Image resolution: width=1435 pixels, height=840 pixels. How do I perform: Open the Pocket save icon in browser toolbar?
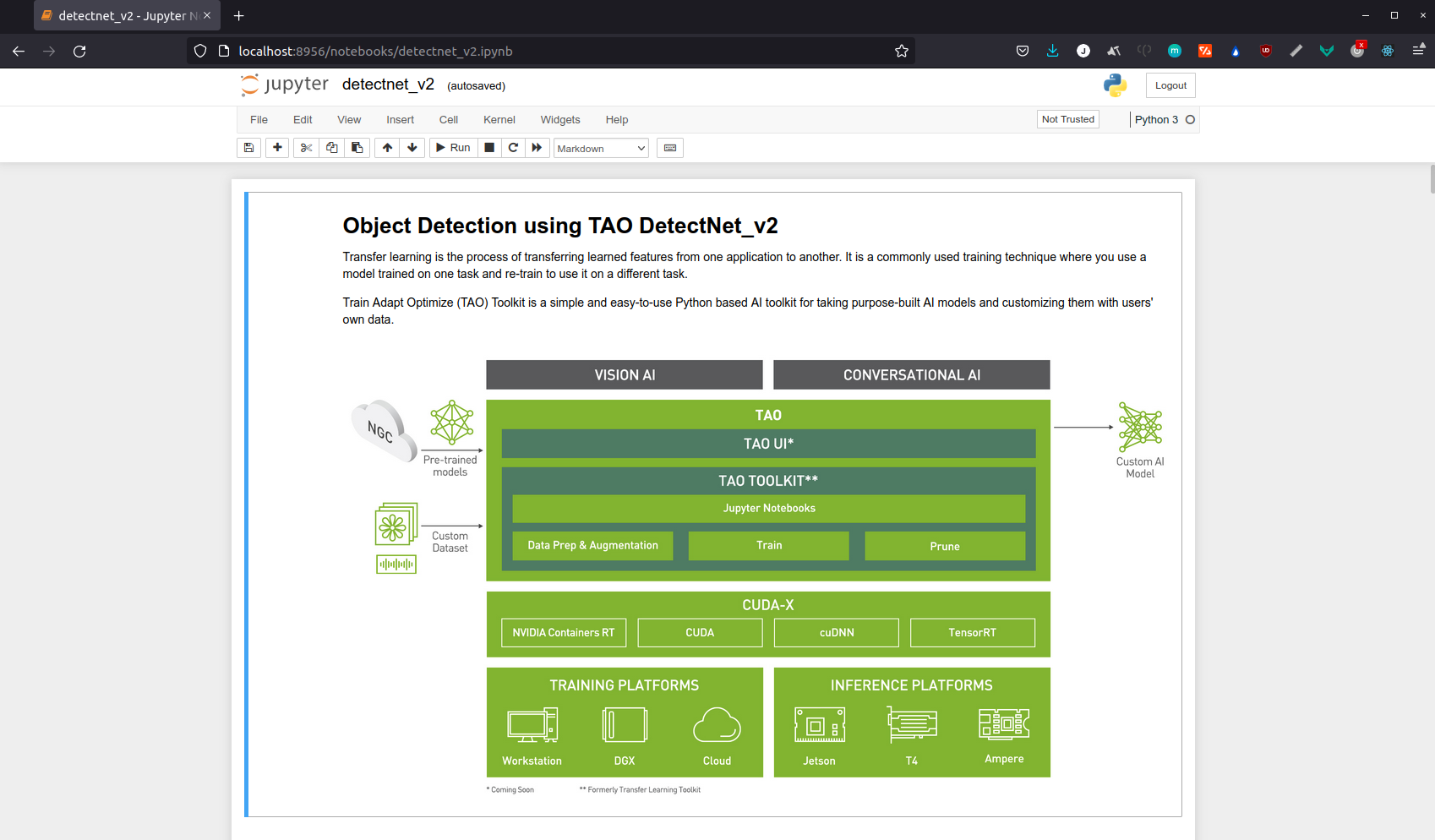click(x=1023, y=51)
